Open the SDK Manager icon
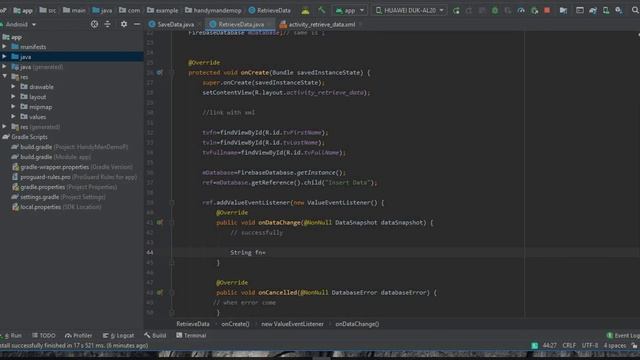640x360 pixels. point(619,10)
